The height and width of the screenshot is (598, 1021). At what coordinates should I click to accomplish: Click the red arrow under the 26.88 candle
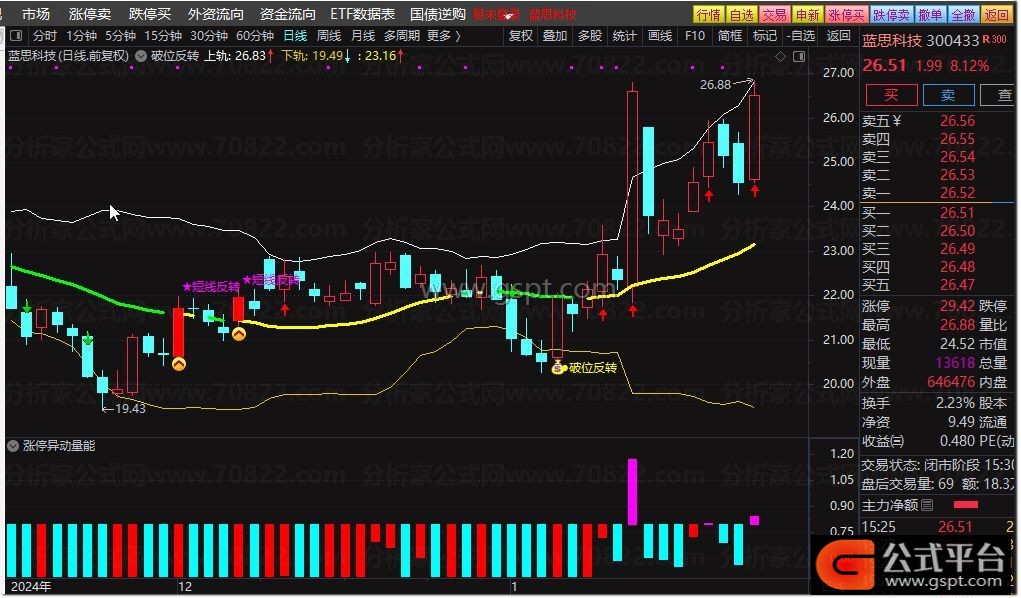pos(754,190)
